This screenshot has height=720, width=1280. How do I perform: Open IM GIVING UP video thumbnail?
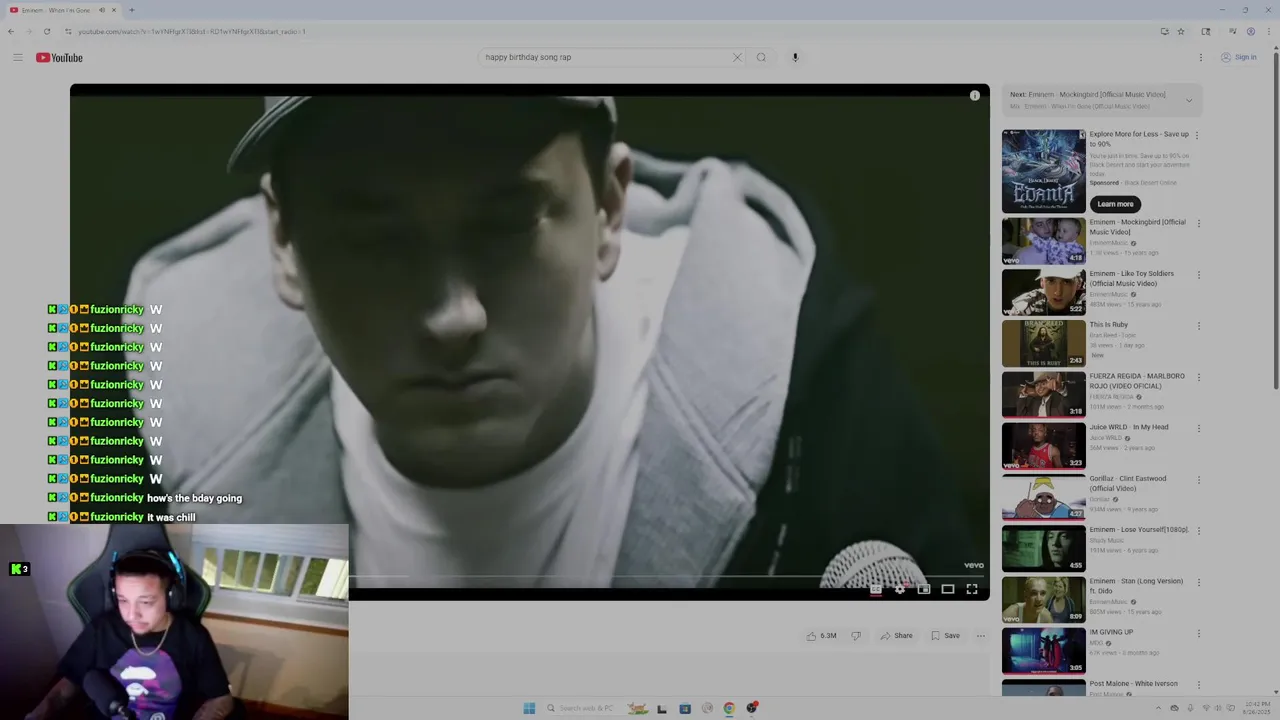[x=1043, y=650]
